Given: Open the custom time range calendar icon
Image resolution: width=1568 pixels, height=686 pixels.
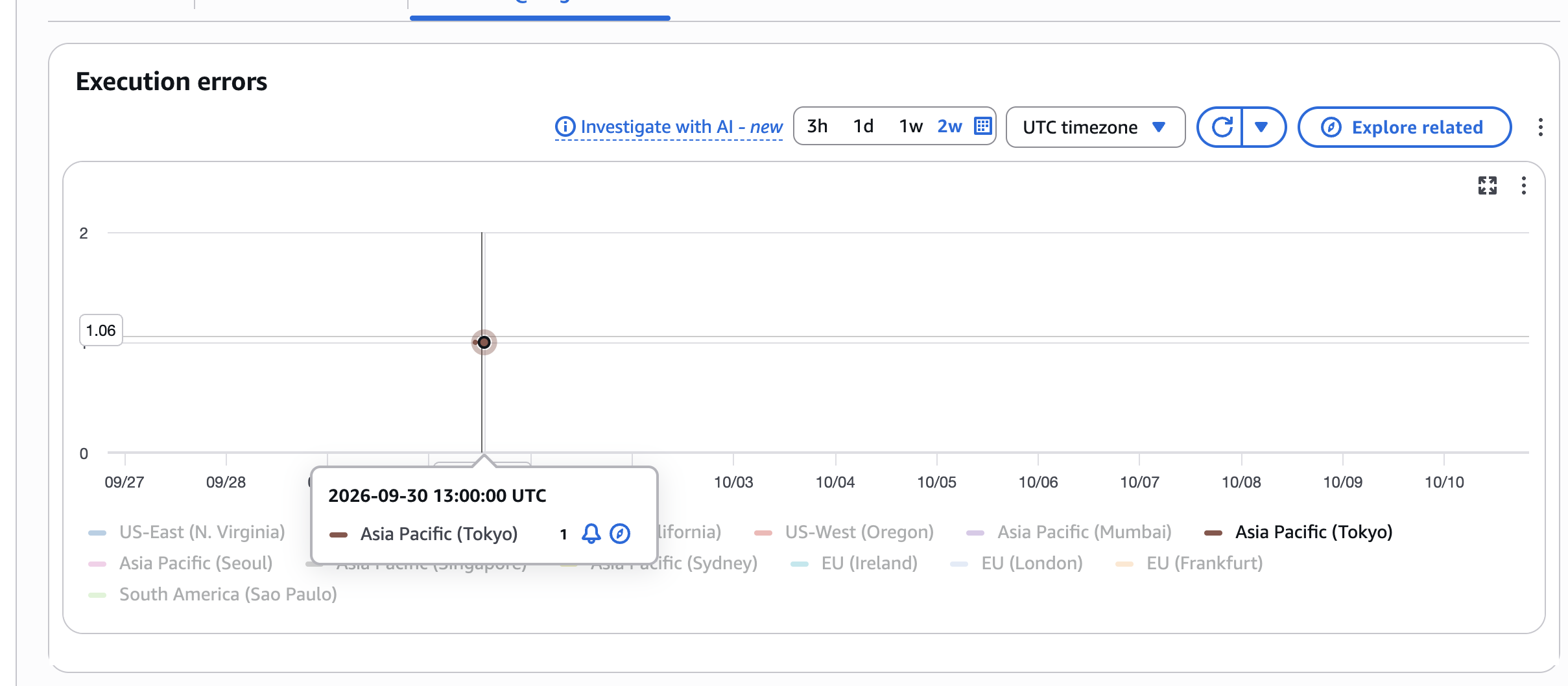Looking at the screenshot, I should tap(983, 126).
